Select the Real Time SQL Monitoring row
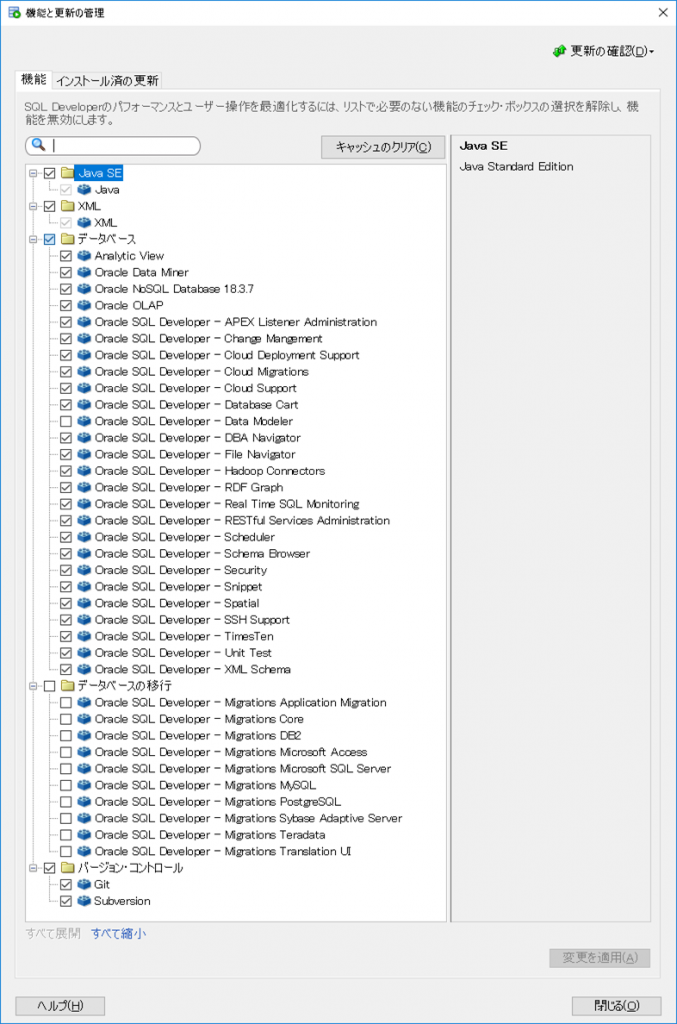This screenshot has height=1024, width=677. pos(227,504)
